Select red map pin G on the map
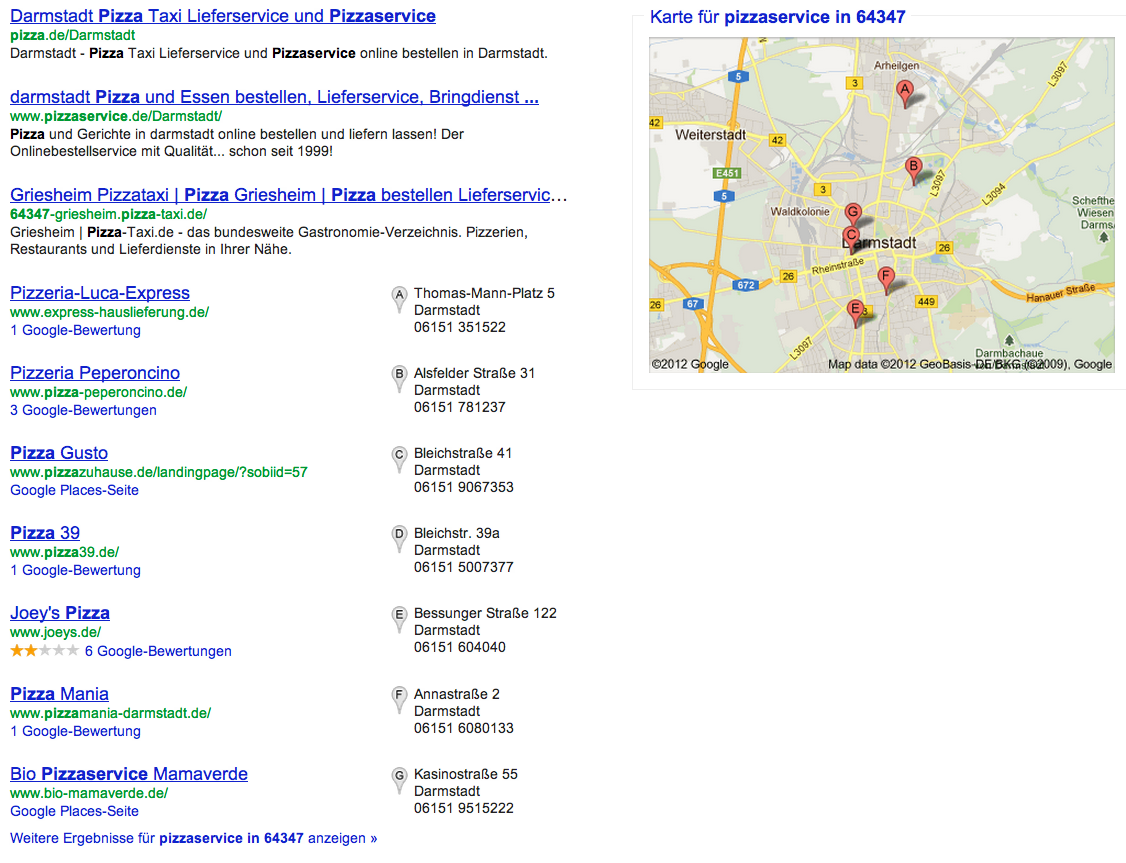The height and width of the screenshot is (863, 1126). (x=852, y=213)
